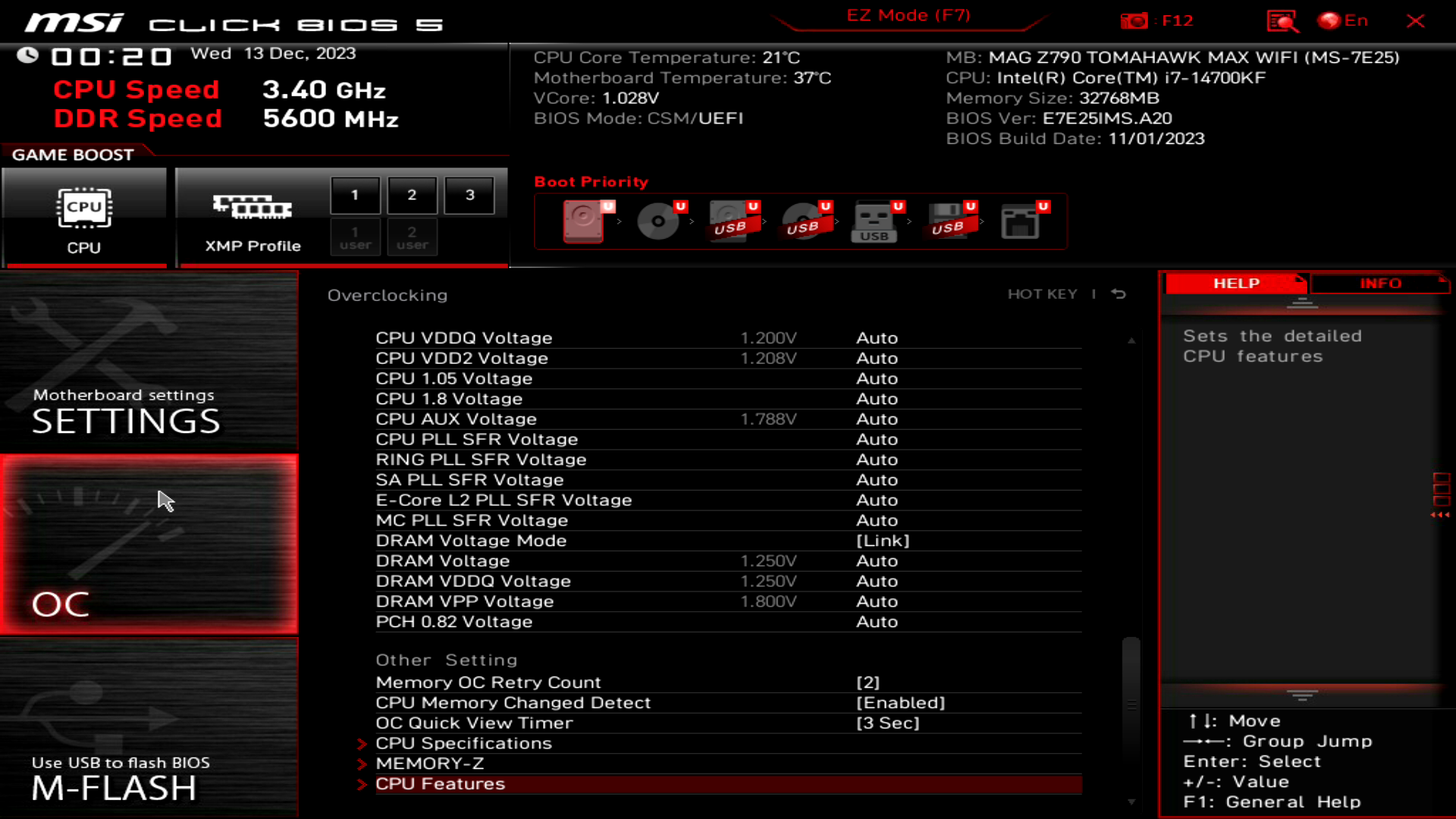Screen dimensions: 1456x819
Task: Expand the MEMORY-Z settings section
Action: pos(430,763)
